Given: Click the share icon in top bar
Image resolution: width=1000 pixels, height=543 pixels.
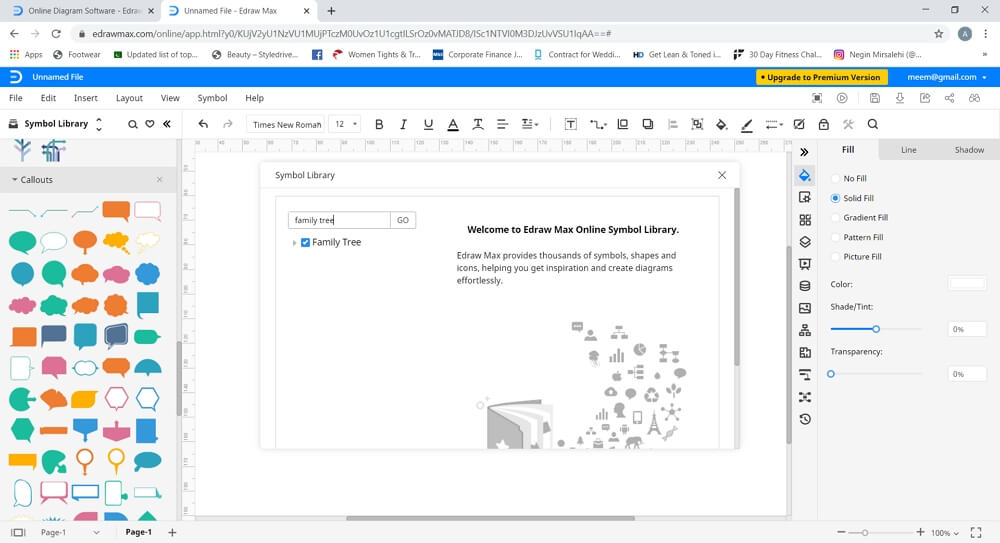Looking at the screenshot, I should pyautogui.click(x=950, y=98).
